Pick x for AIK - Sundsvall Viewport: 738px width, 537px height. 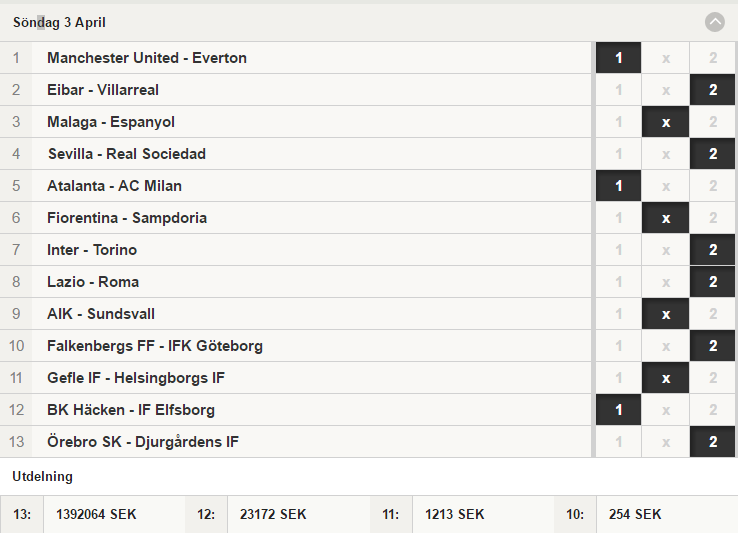click(x=666, y=314)
